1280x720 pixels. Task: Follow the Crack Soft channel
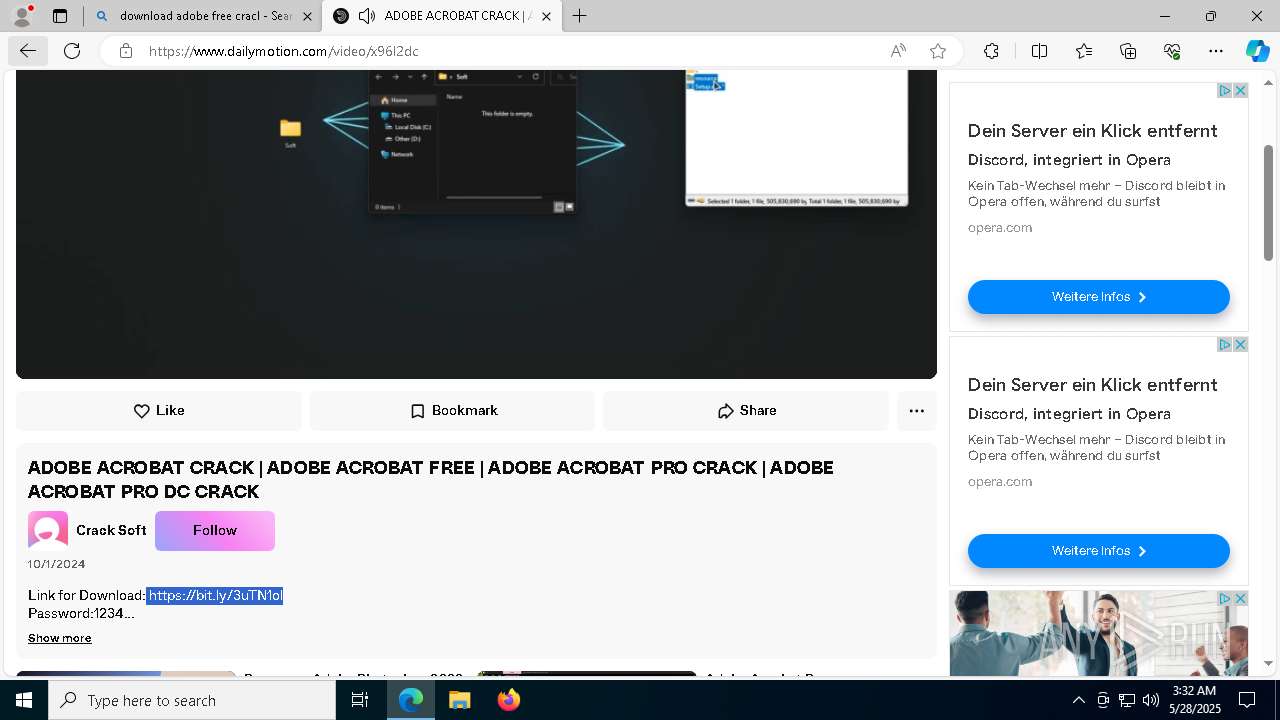click(x=215, y=531)
